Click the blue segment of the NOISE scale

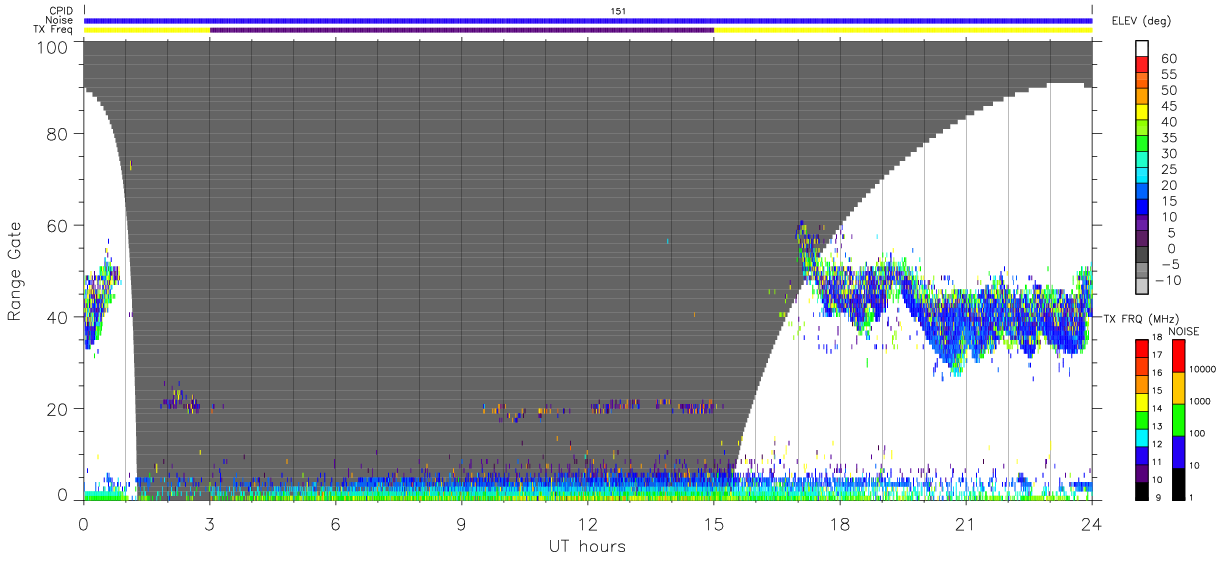click(x=1178, y=450)
